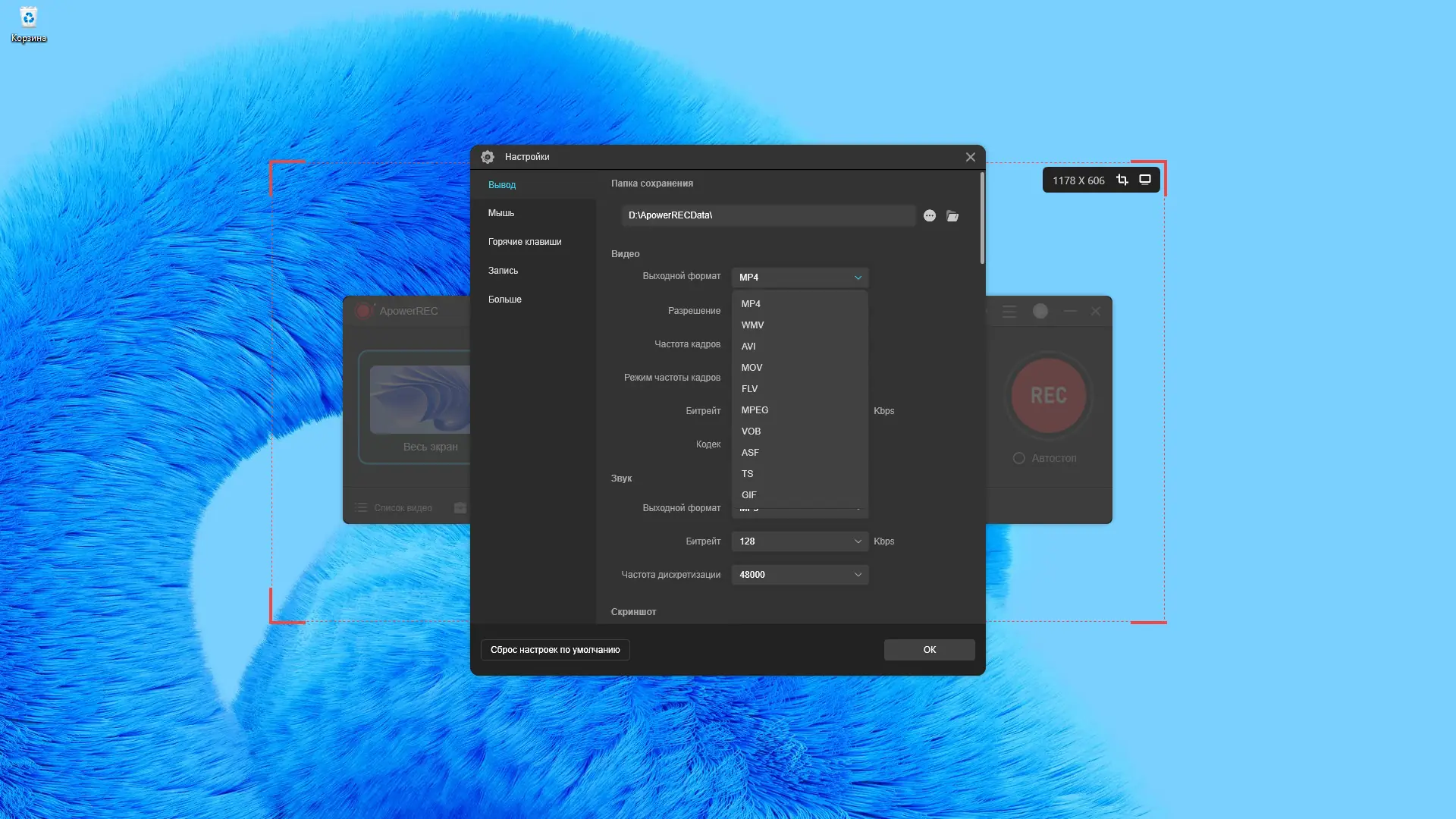
Task: Open the 48000 sample rate dropdown
Action: click(x=799, y=575)
